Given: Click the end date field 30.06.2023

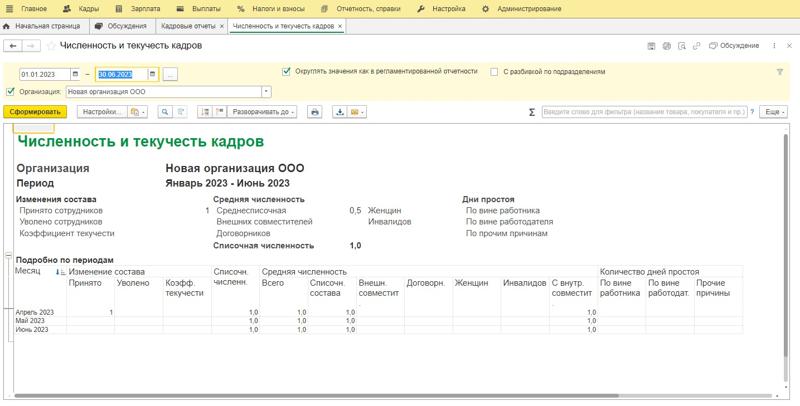Looking at the screenshot, I should (x=121, y=74).
